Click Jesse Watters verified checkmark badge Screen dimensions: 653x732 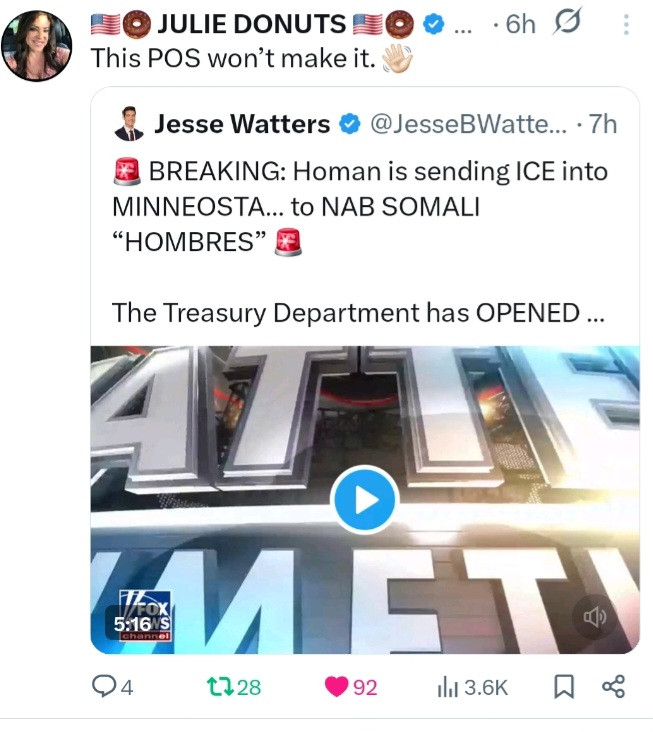tap(350, 124)
